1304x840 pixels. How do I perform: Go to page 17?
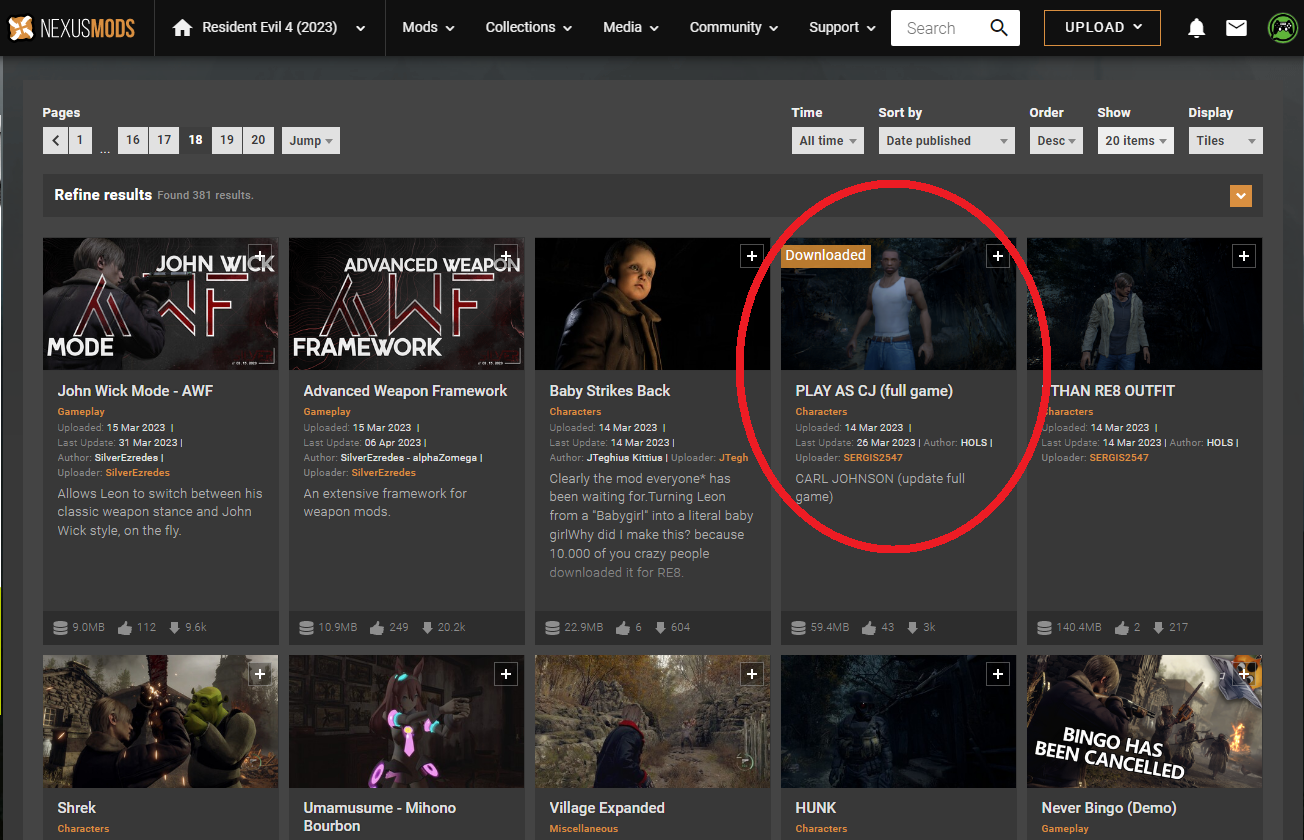pyautogui.click(x=164, y=141)
